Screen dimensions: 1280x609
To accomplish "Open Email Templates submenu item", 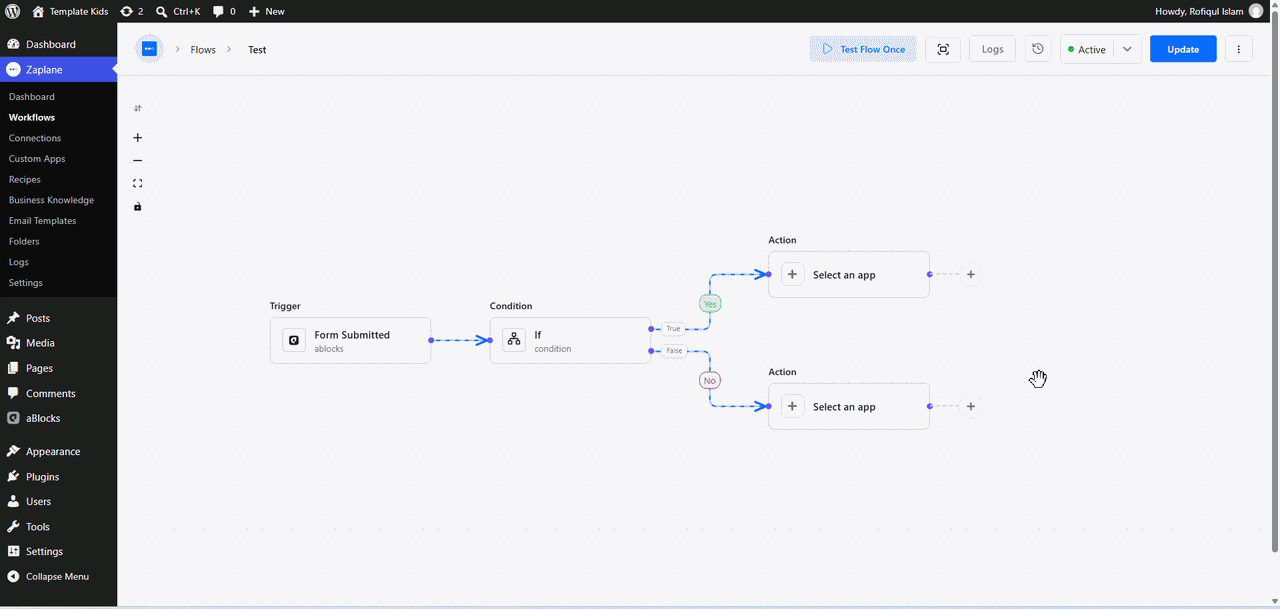I will [43, 221].
